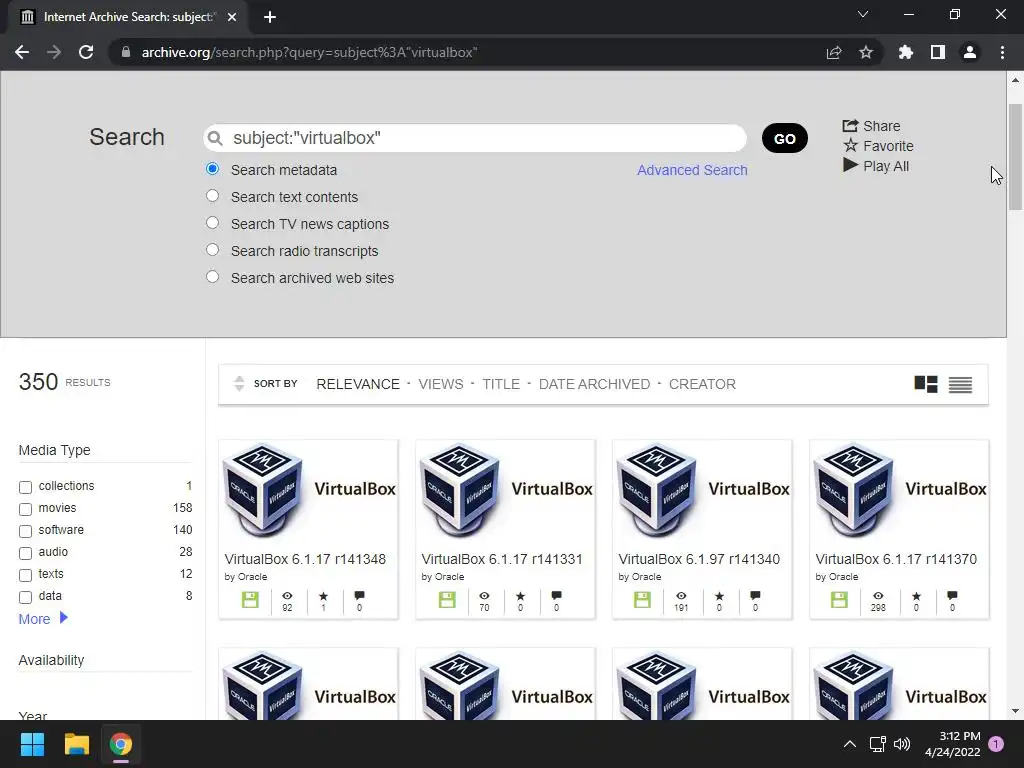
Task: Select Search metadata radio button
Action: tap(212, 169)
